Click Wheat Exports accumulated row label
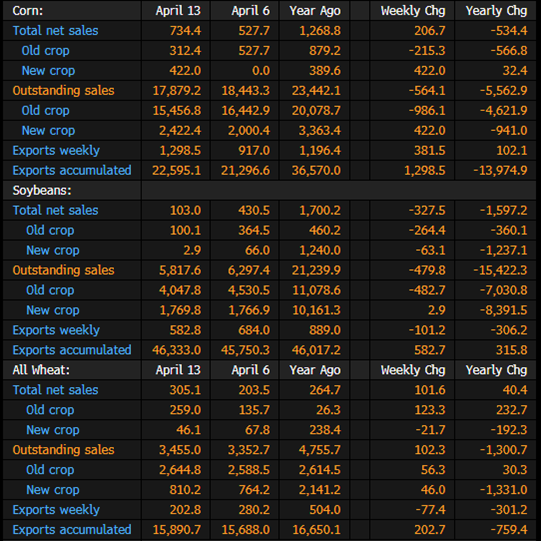Viewport: 542px width, 542px height. coord(72,530)
